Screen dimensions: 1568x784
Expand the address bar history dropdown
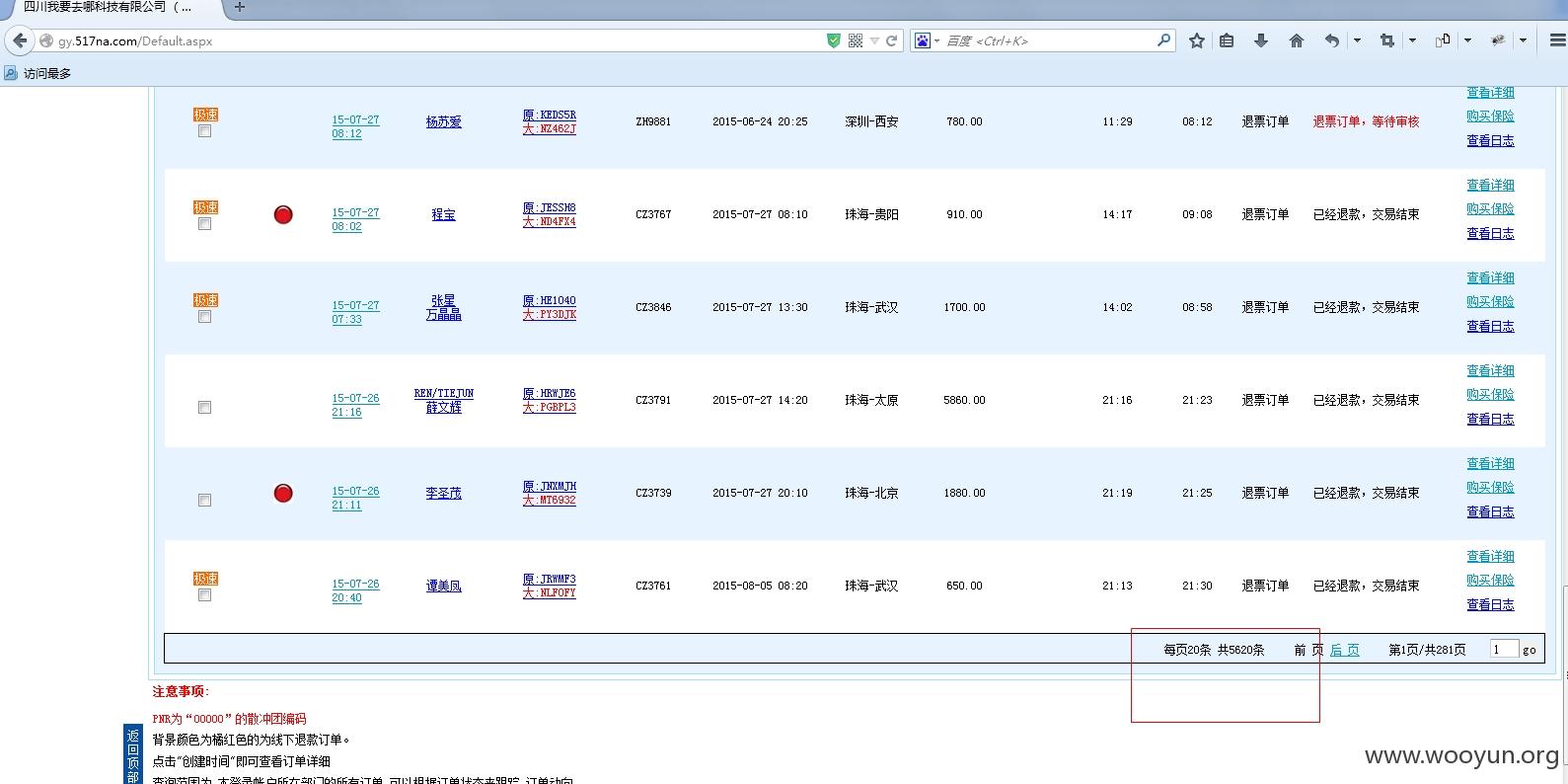pos(874,40)
